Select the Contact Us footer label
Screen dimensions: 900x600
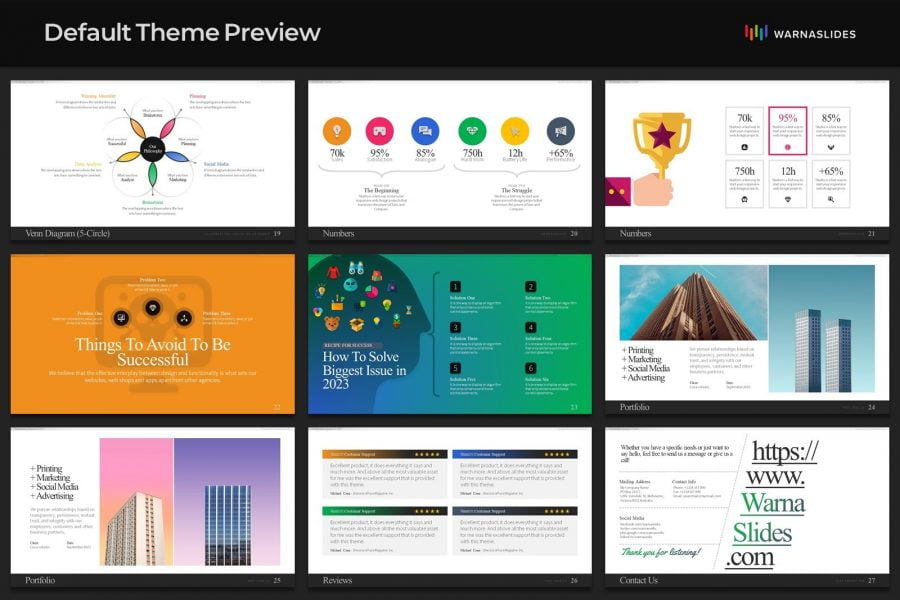[639, 579]
